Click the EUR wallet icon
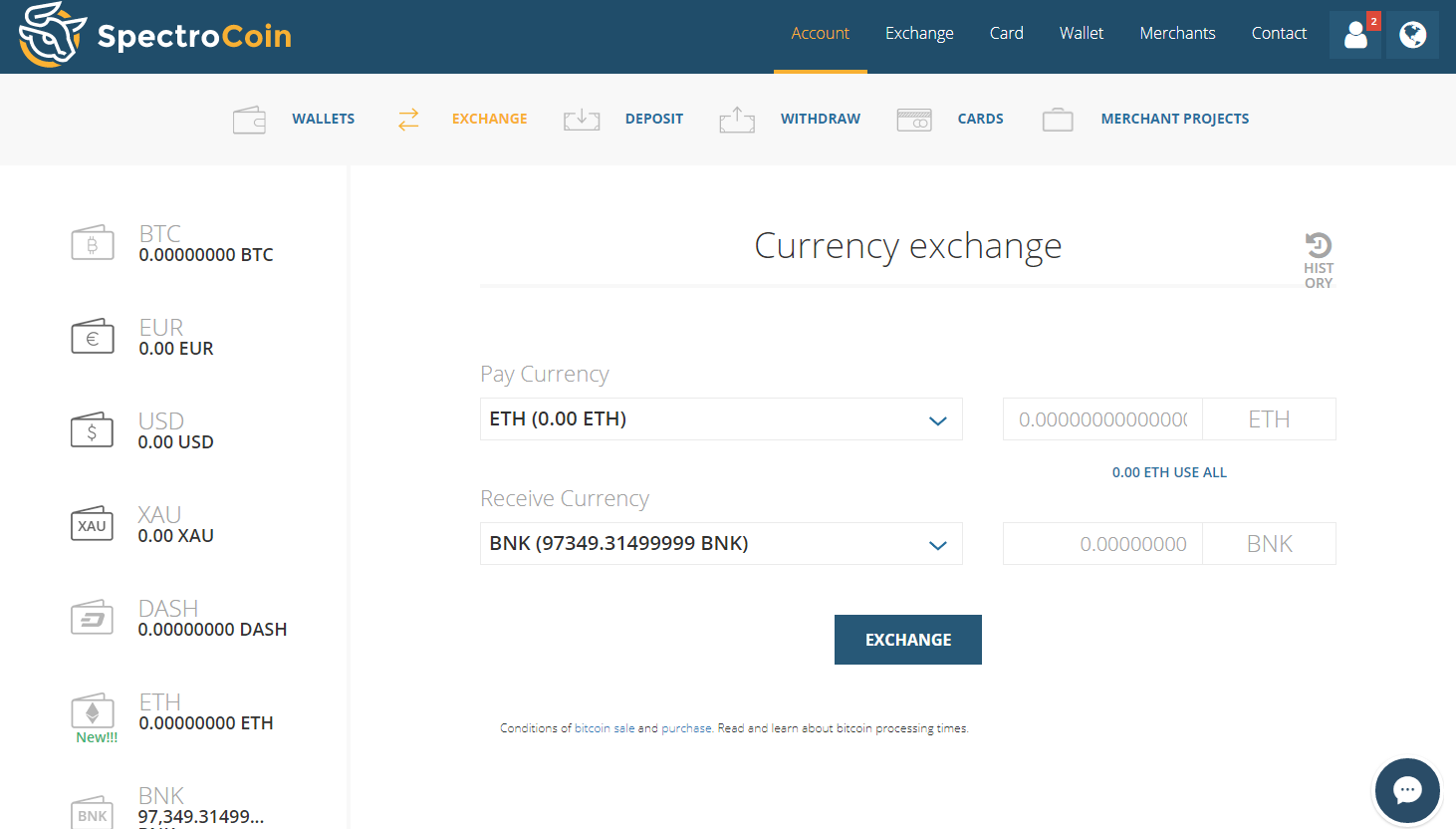This screenshot has width=1456, height=829. point(93,336)
